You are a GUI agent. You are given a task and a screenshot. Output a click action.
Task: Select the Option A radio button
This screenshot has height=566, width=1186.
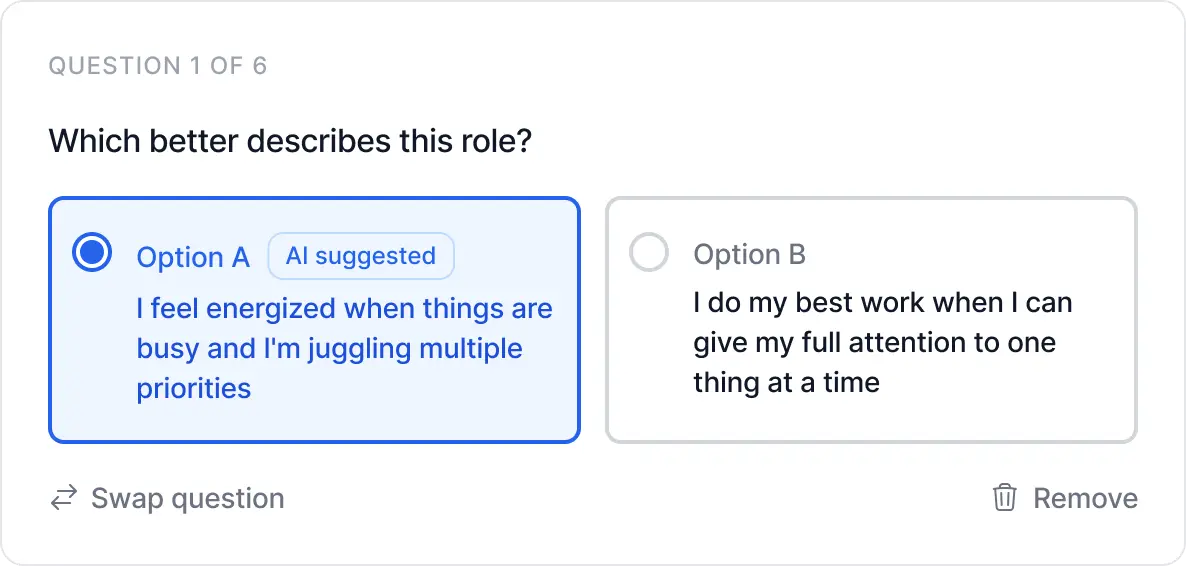click(92, 253)
